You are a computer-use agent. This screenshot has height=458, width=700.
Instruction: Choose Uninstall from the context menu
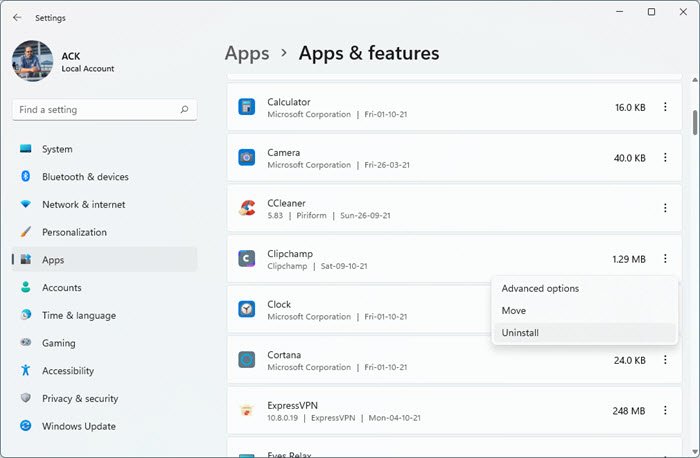(x=520, y=333)
